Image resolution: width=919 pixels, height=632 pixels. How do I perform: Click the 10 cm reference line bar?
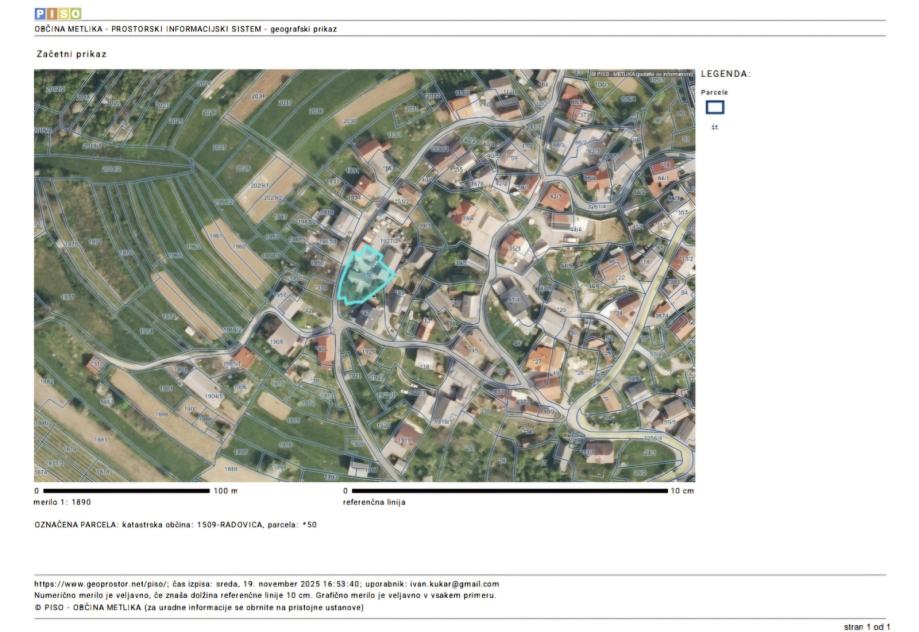[x=508, y=491]
